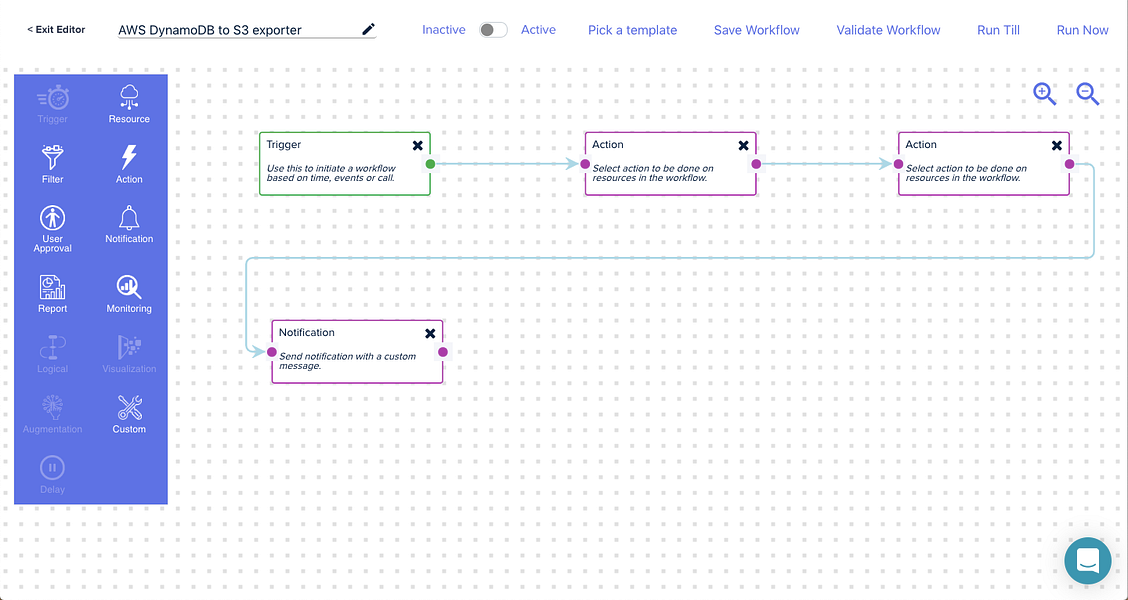Open Pick a template
Image resolution: width=1128 pixels, height=600 pixels.
(x=632, y=30)
